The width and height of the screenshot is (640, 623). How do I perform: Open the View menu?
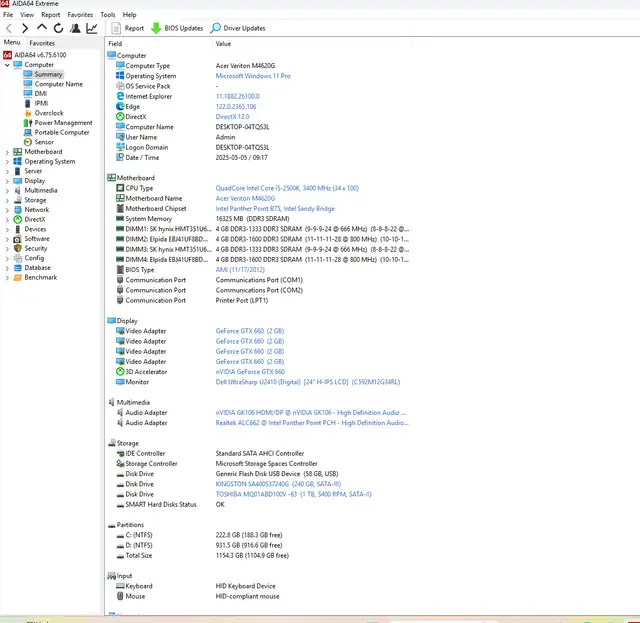tap(27, 15)
